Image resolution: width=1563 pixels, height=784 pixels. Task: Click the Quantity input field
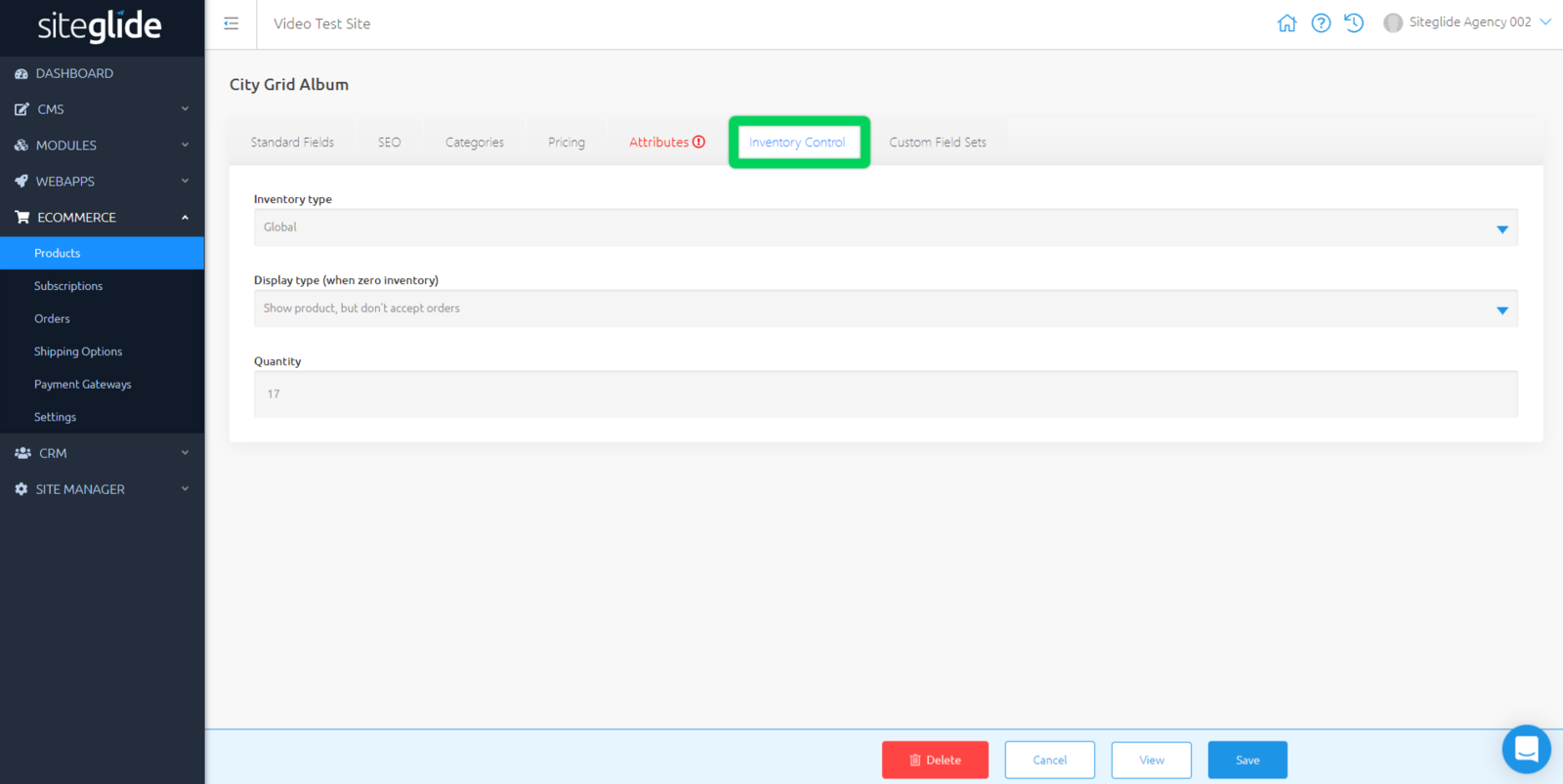pyautogui.click(x=885, y=394)
